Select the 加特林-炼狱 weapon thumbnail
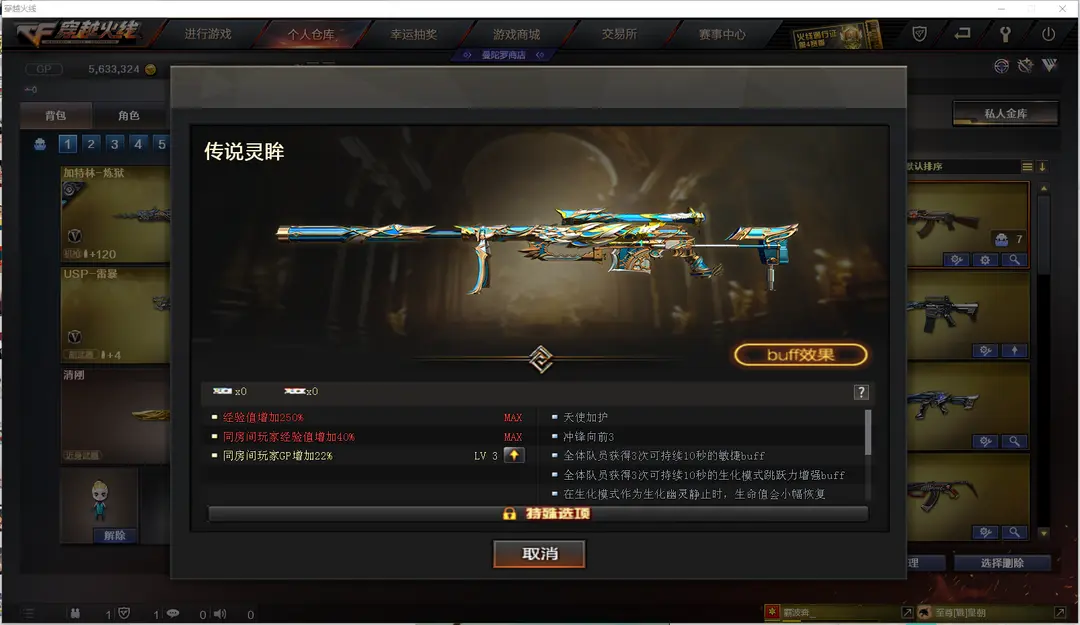Screen dimensions: 1080x625 point(115,214)
